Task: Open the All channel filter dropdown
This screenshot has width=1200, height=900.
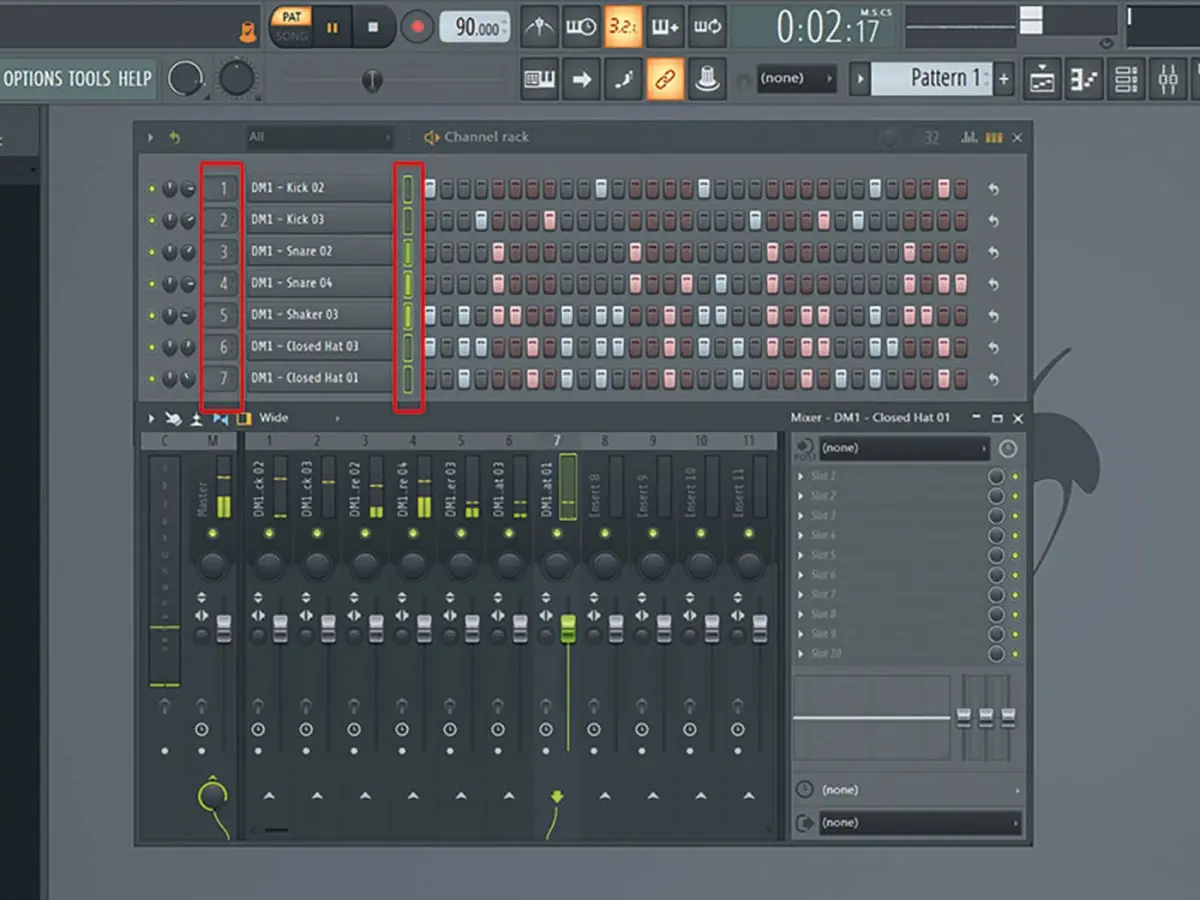Action: click(x=320, y=137)
